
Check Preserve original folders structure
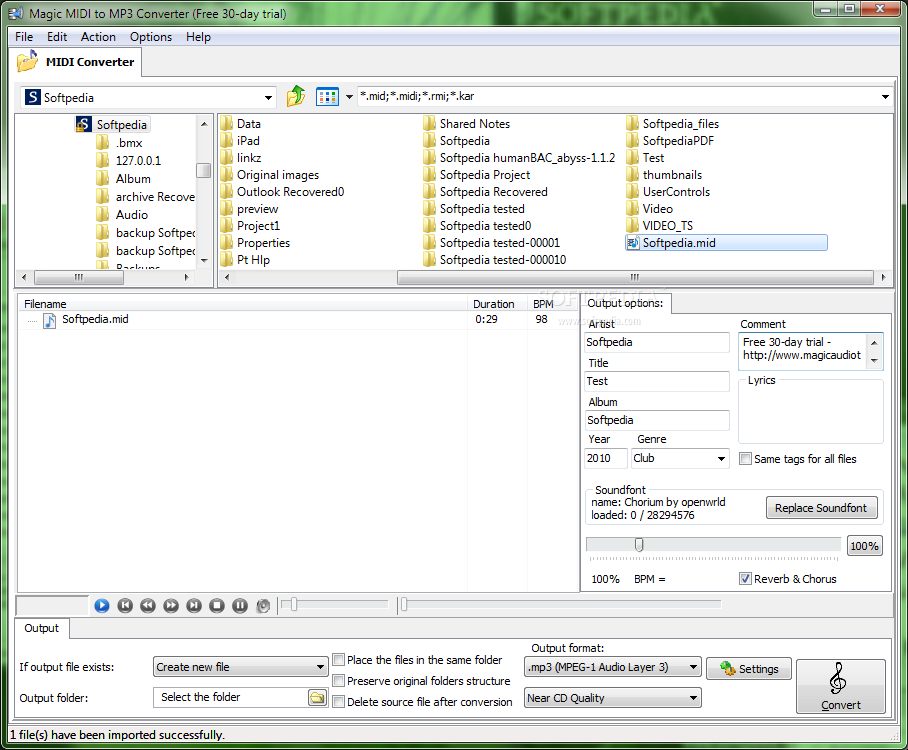339,681
